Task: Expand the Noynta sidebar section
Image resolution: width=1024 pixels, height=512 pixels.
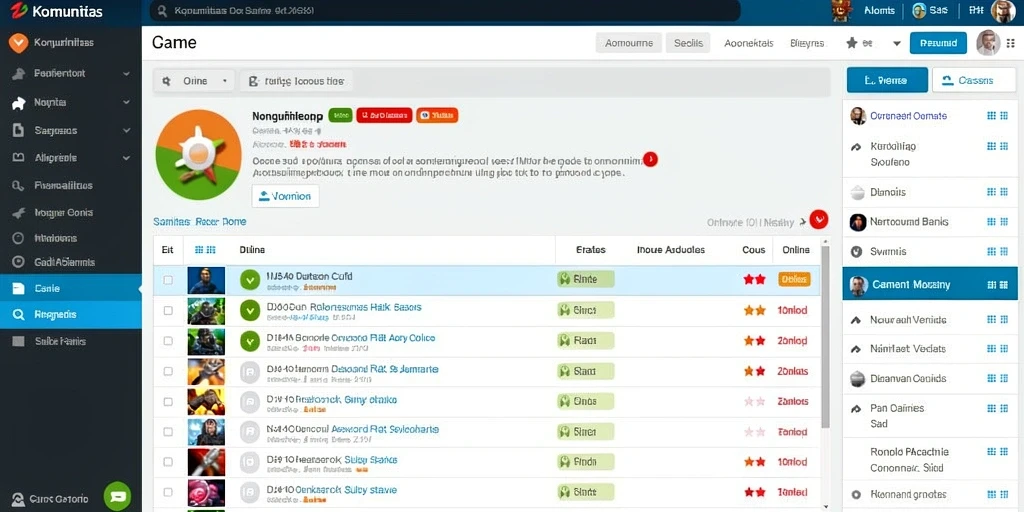Action: click(x=126, y=103)
